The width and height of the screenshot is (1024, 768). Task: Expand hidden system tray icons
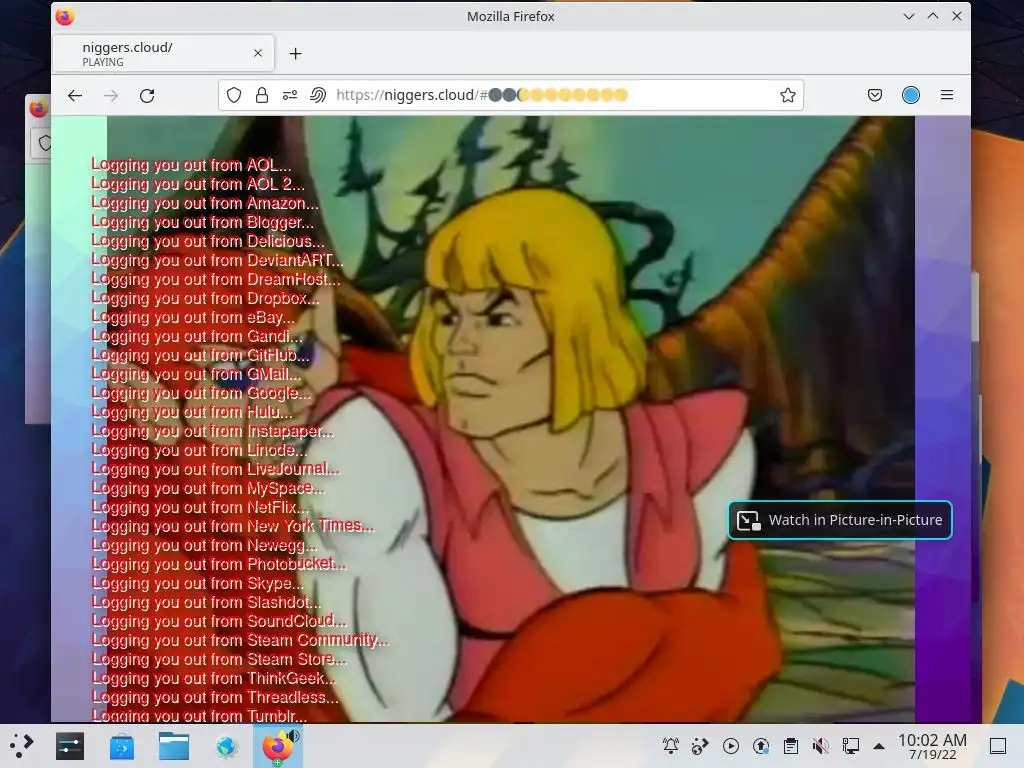point(879,746)
